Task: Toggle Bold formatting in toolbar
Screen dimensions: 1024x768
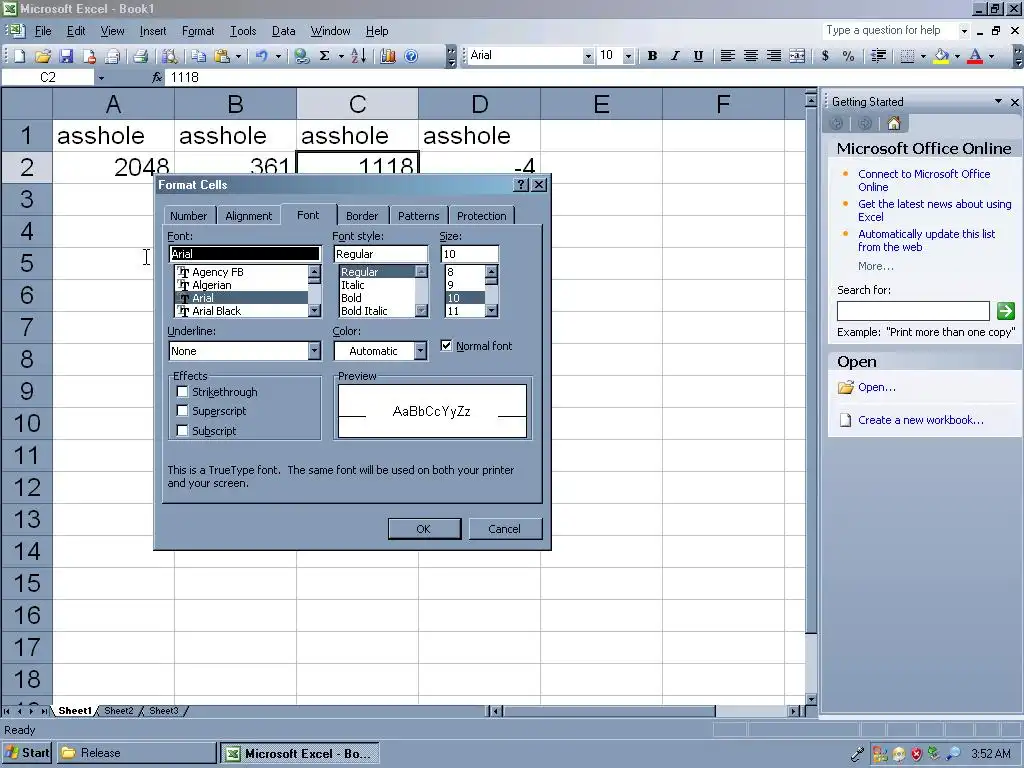Action: [652, 56]
